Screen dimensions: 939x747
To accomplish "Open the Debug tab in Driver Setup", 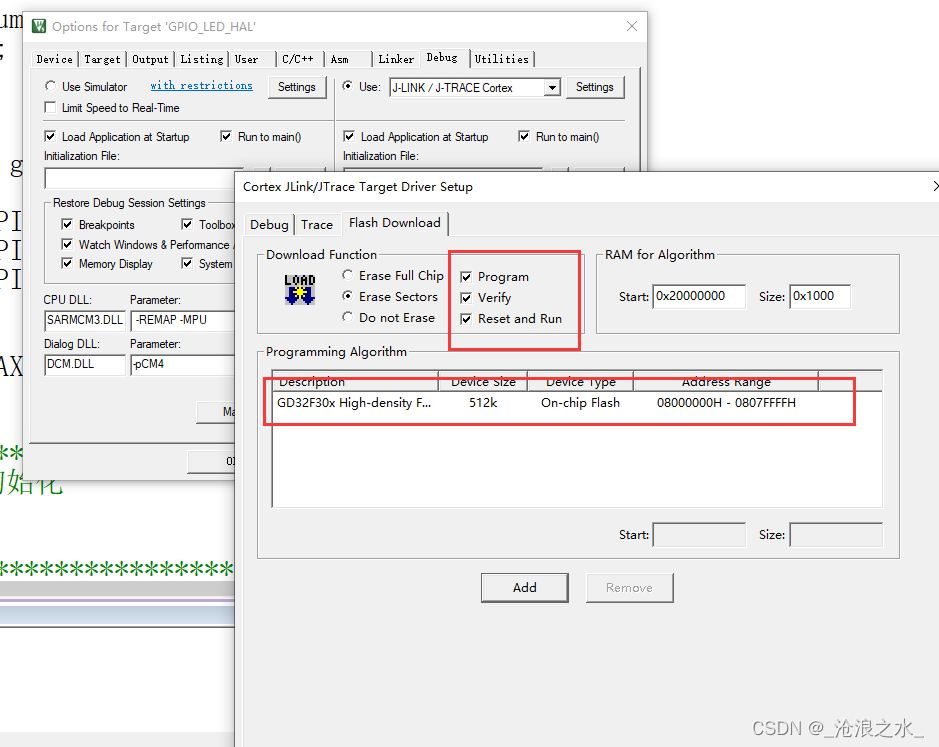I will click(269, 224).
